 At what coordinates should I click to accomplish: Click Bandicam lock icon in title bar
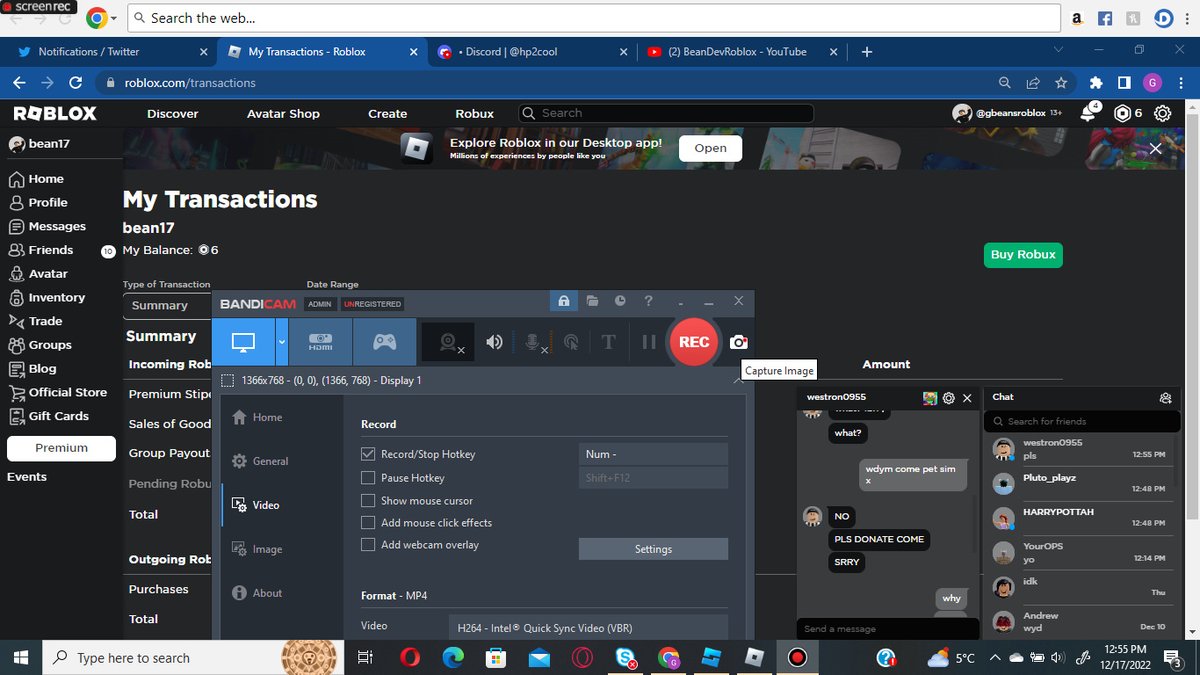(x=564, y=301)
